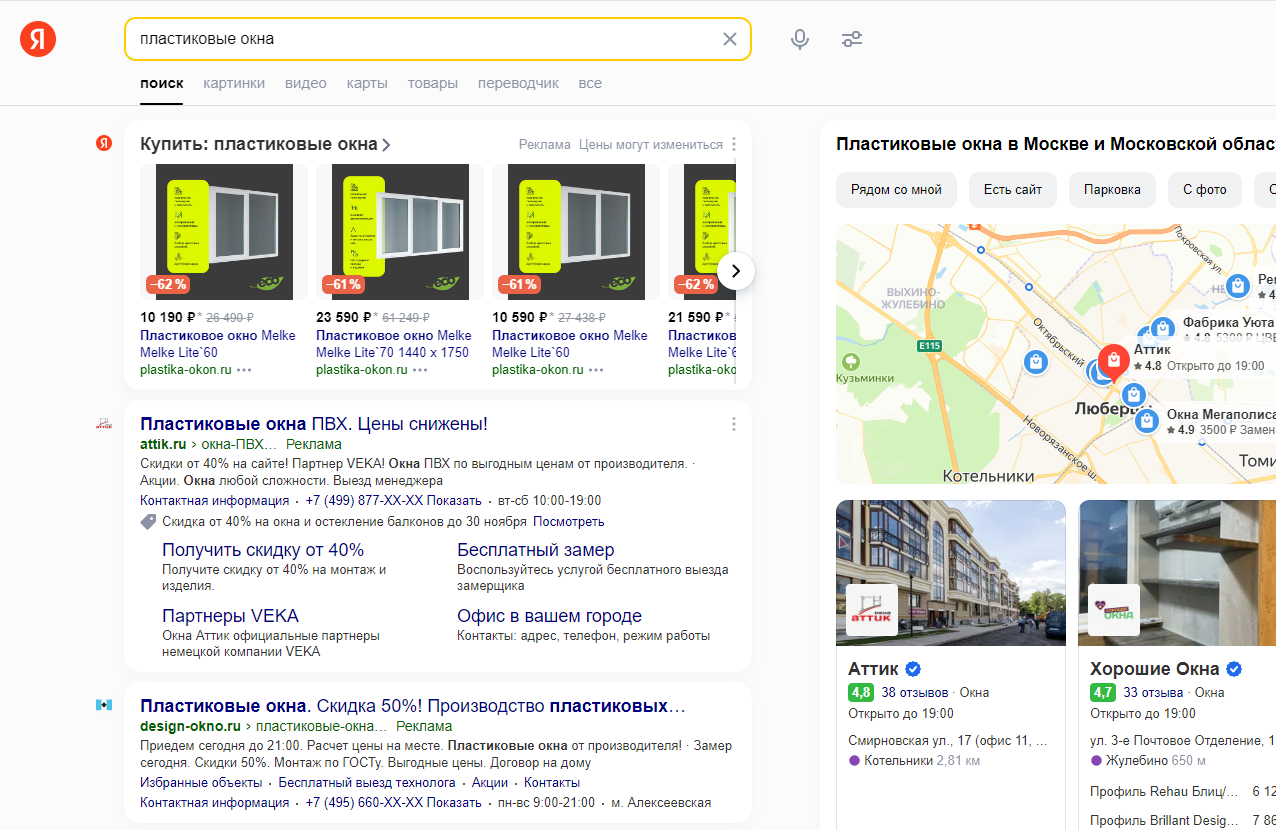Click the Yandex logo icon

tap(38, 39)
